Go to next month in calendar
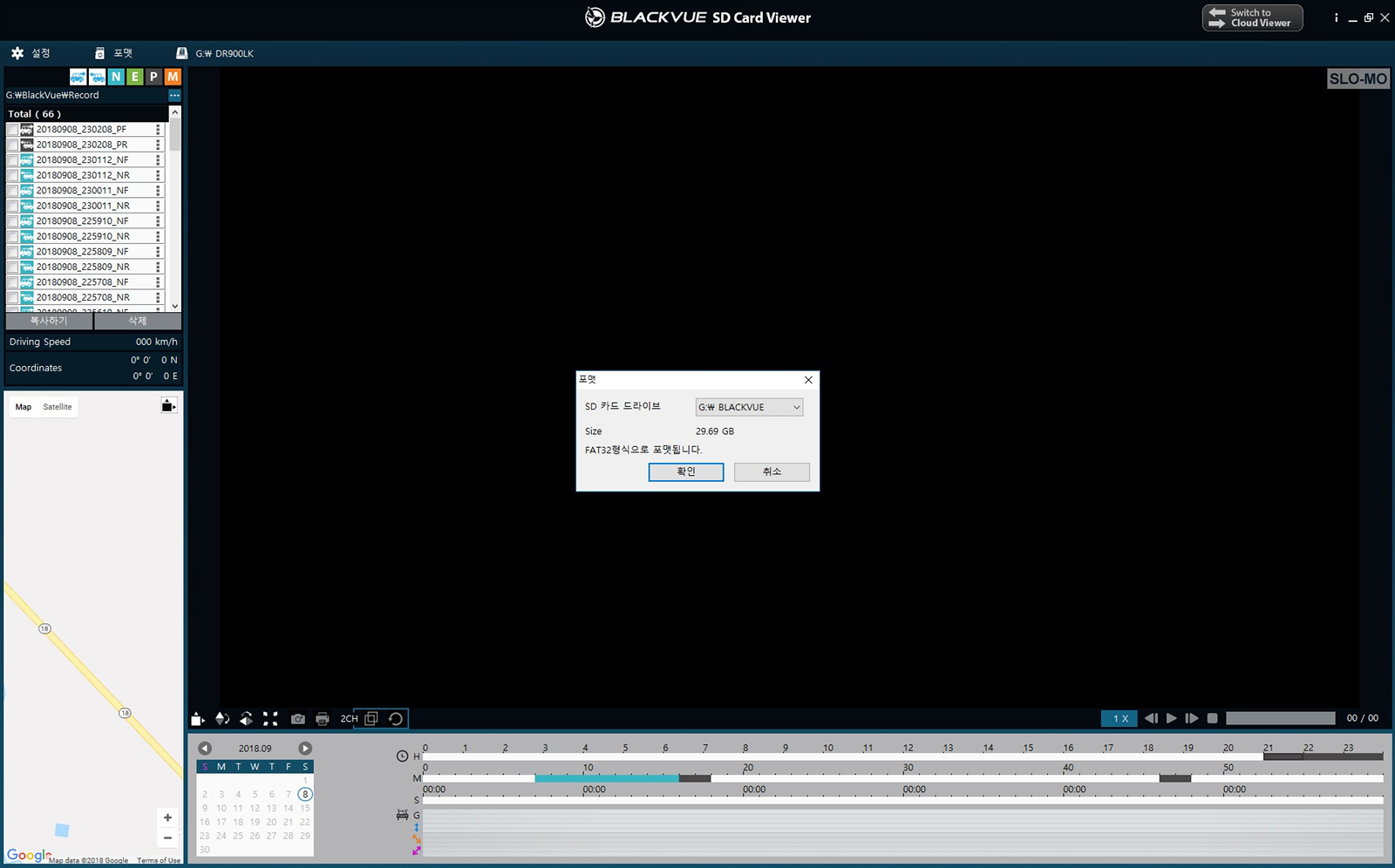 pos(305,749)
